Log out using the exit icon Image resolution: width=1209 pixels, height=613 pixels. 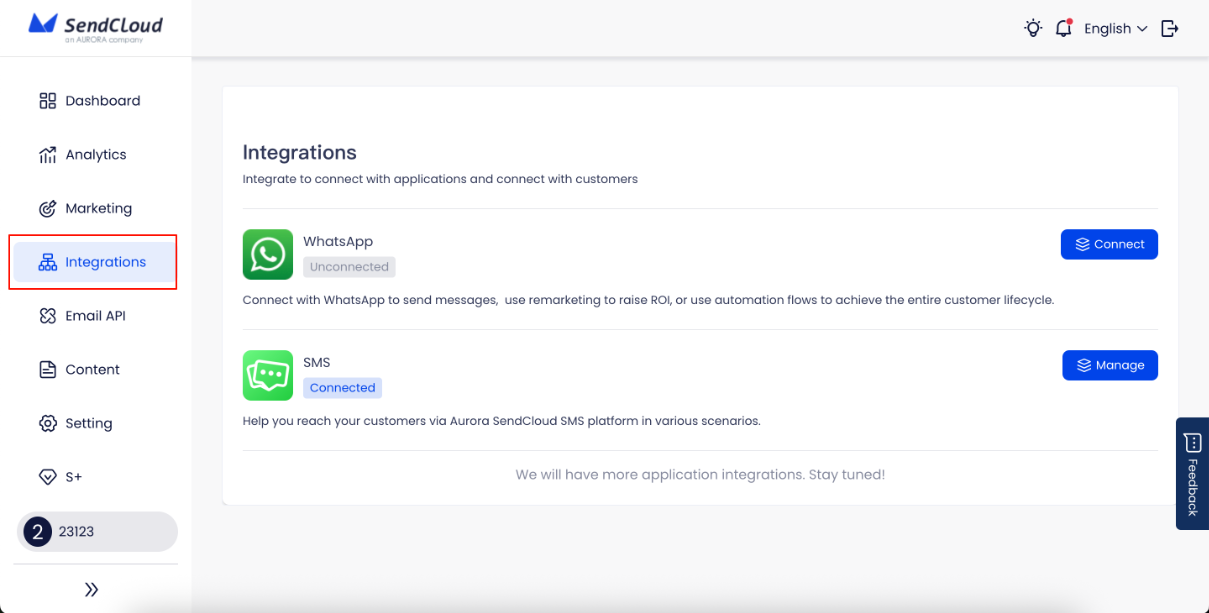[x=1170, y=28]
